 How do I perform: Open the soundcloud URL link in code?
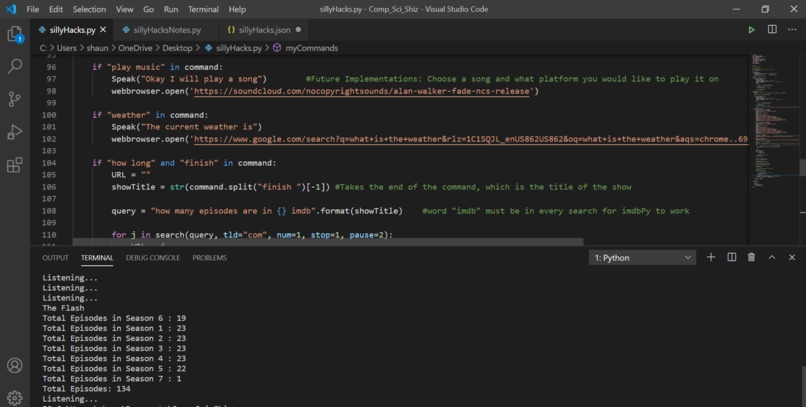(x=361, y=91)
